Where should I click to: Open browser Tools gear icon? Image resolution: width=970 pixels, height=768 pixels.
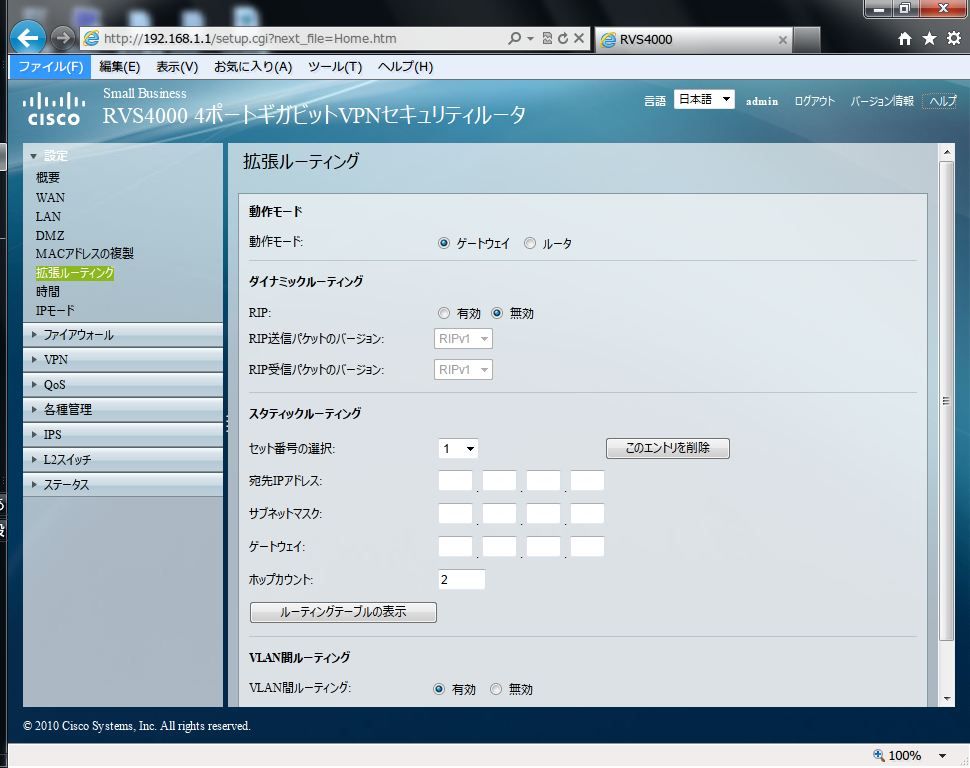(954, 39)
